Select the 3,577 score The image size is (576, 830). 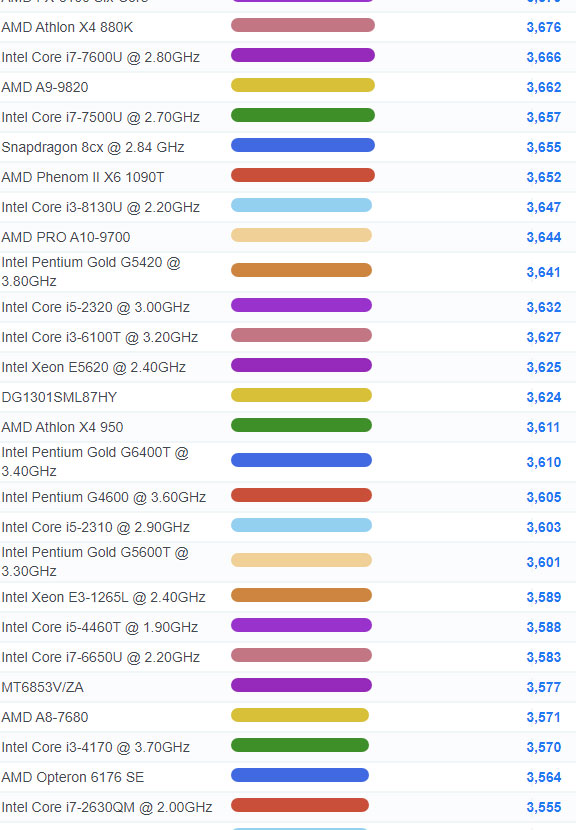pos(544,688)
